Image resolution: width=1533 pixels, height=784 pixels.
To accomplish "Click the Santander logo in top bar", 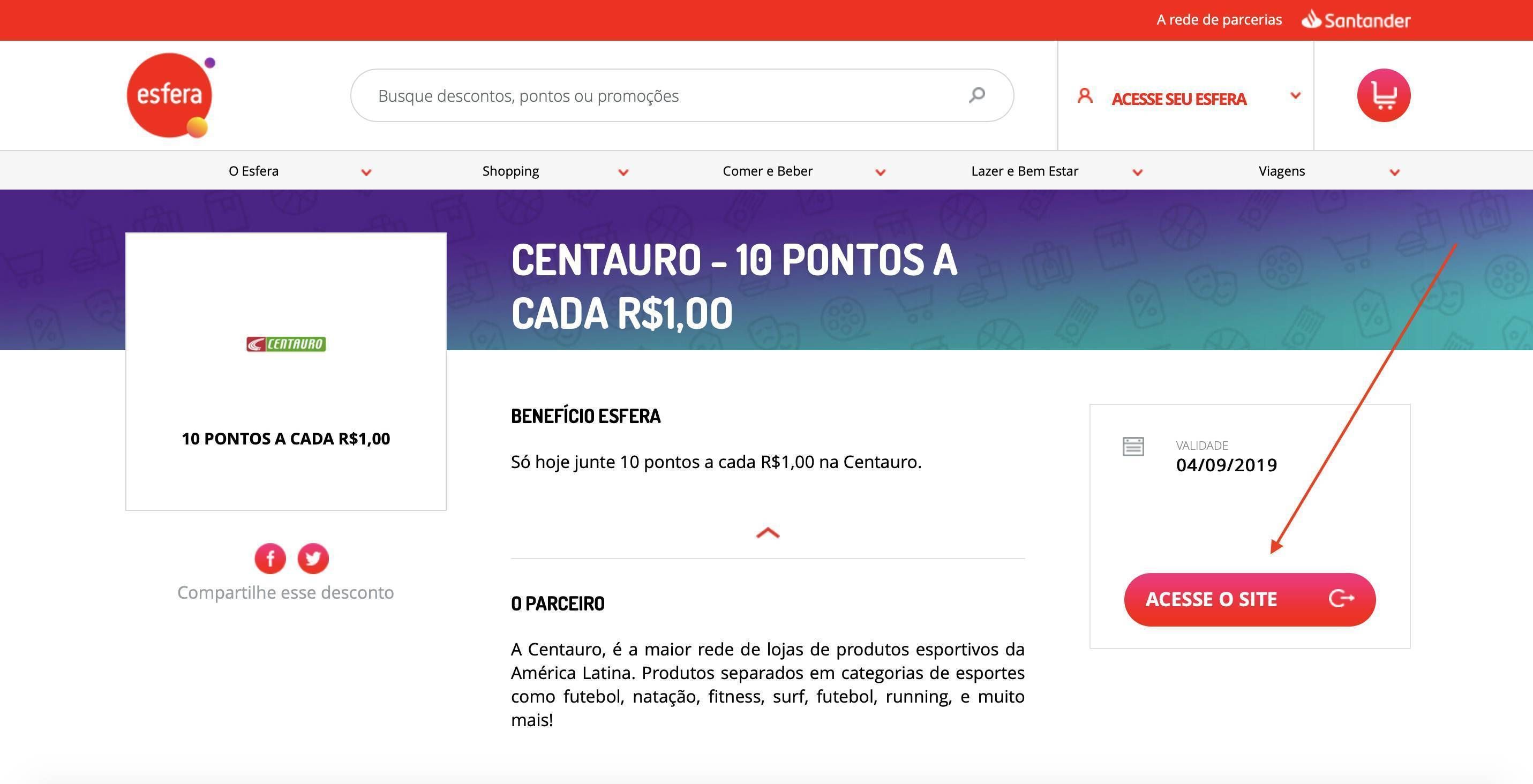I will (x=1356, y=20).
